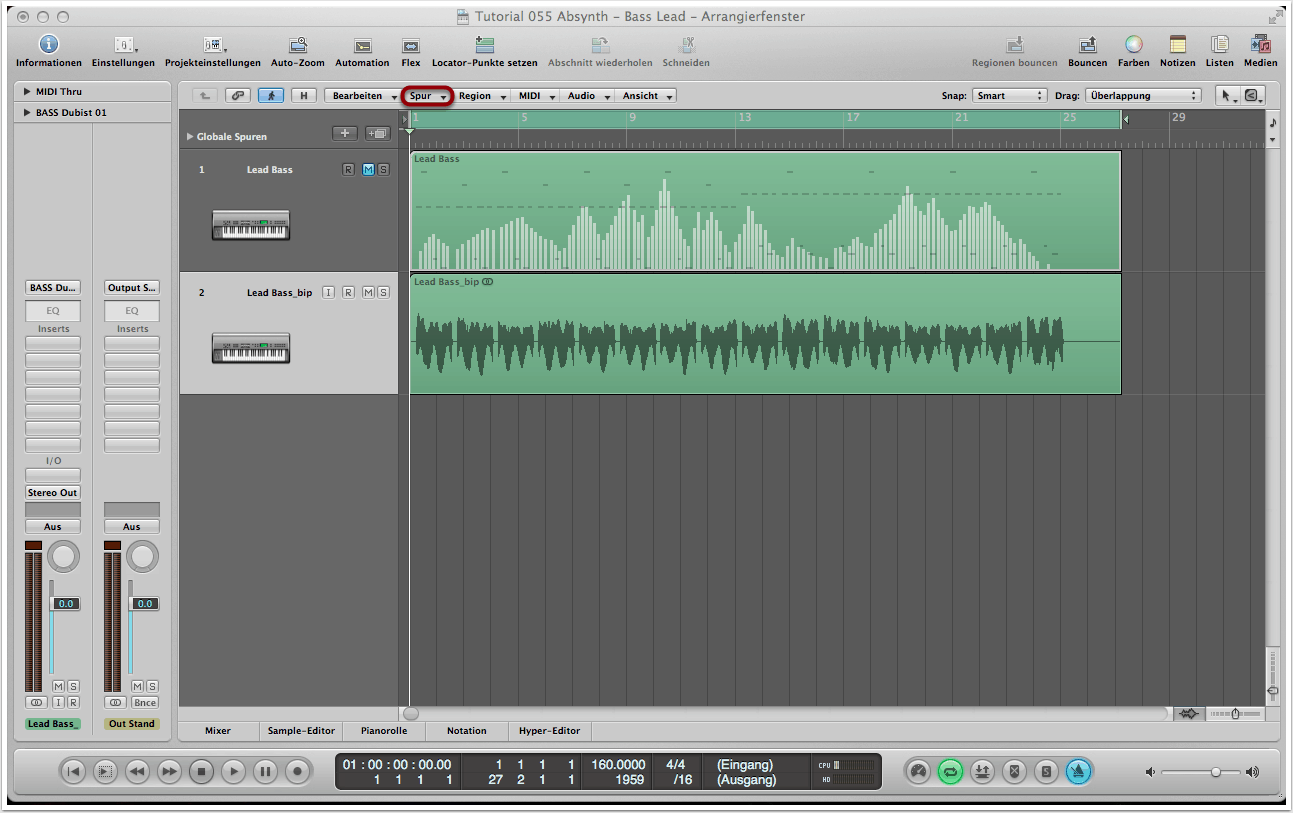Open the Automation view icon

(x=362, y=45)
